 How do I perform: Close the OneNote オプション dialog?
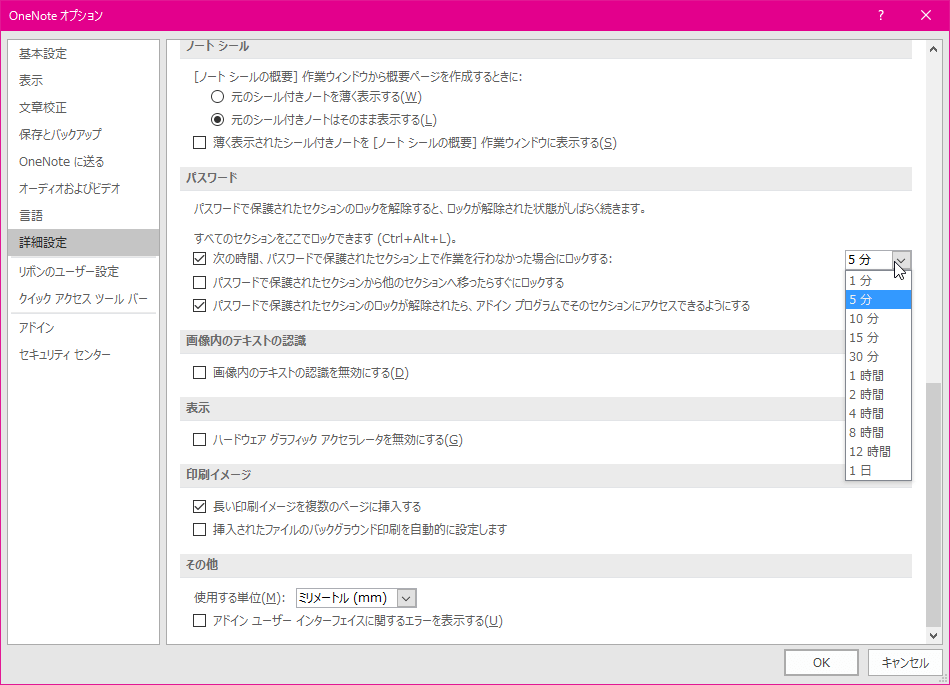point(926,15)
